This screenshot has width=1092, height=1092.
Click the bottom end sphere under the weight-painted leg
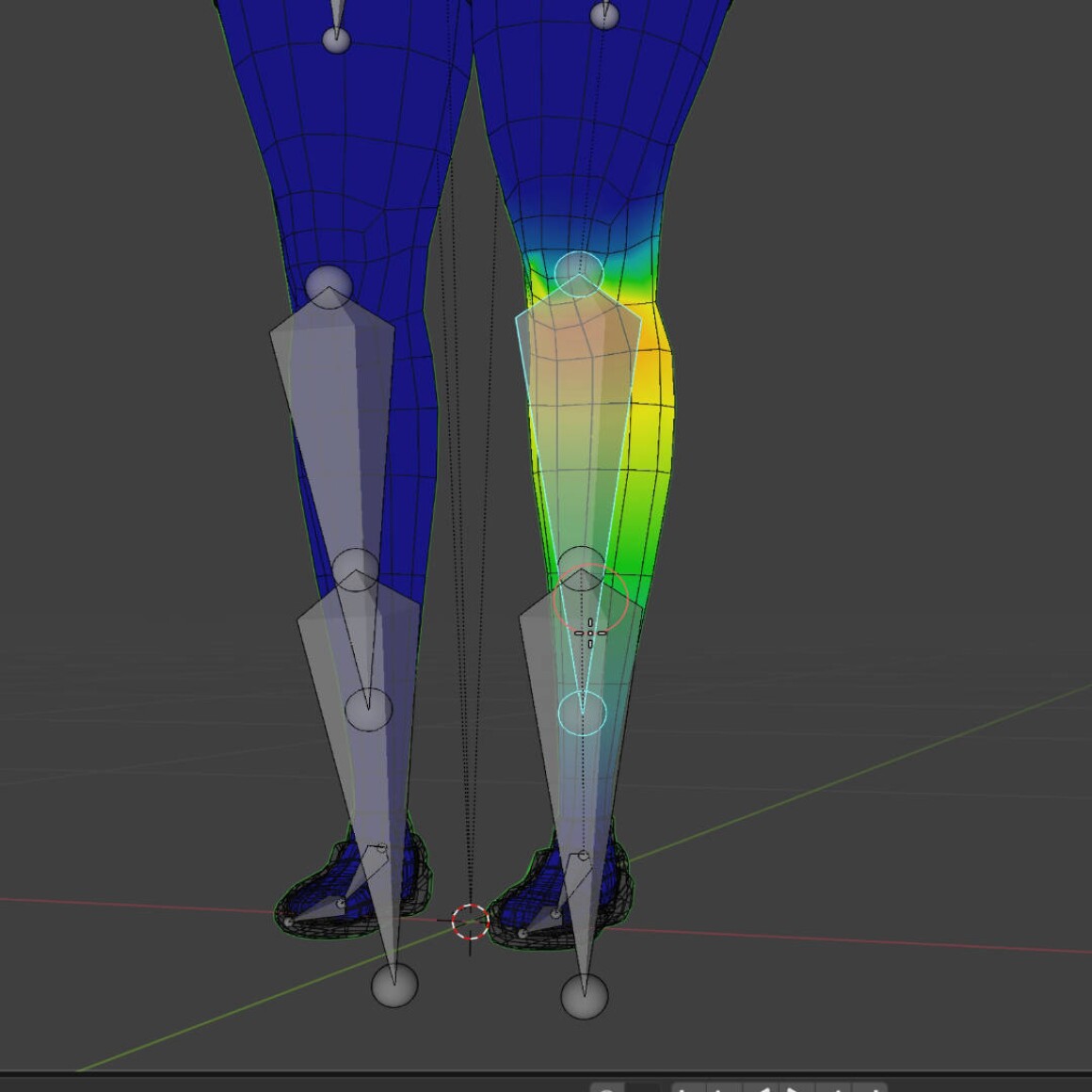[x=585, y=996]
